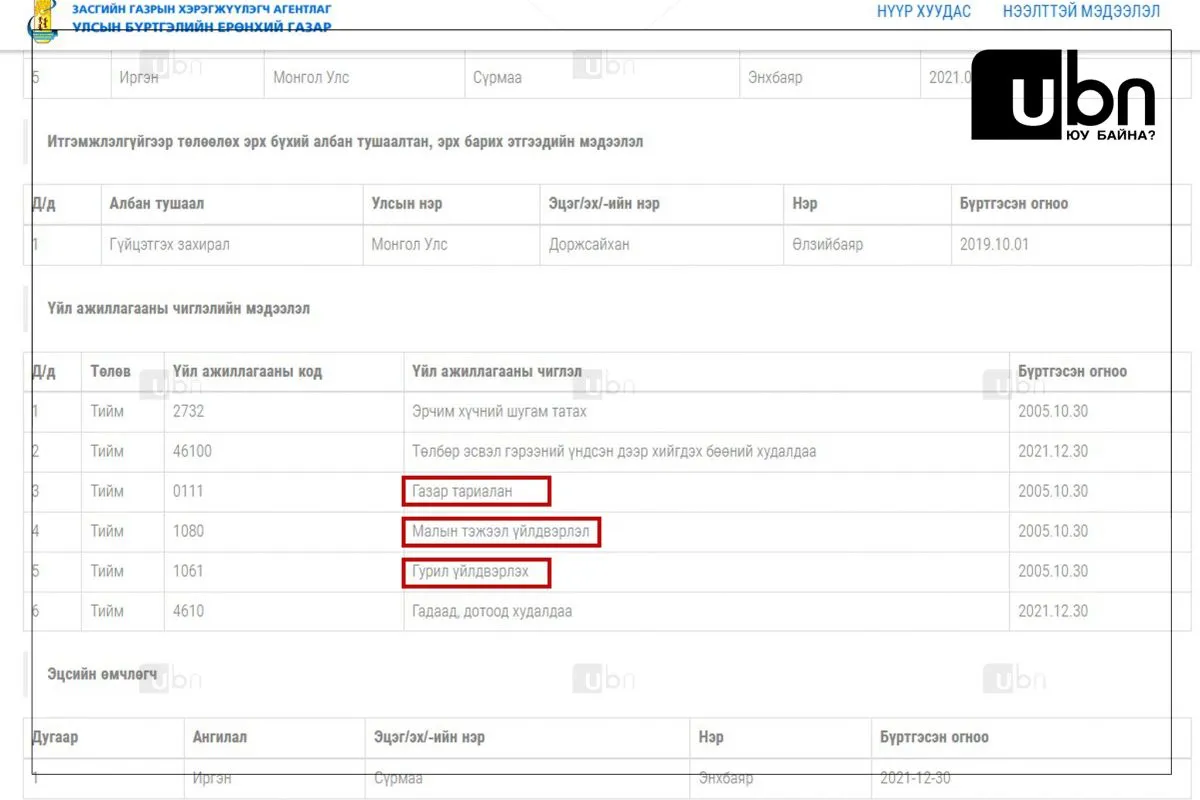This screenshot has height=800, width=1200.
Task: Click the Ангилал column header
Action: [x=220, y=737]
